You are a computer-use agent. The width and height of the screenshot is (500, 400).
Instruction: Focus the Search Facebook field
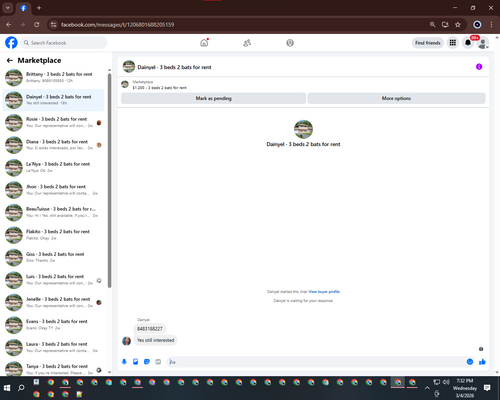tap(64, 43)
